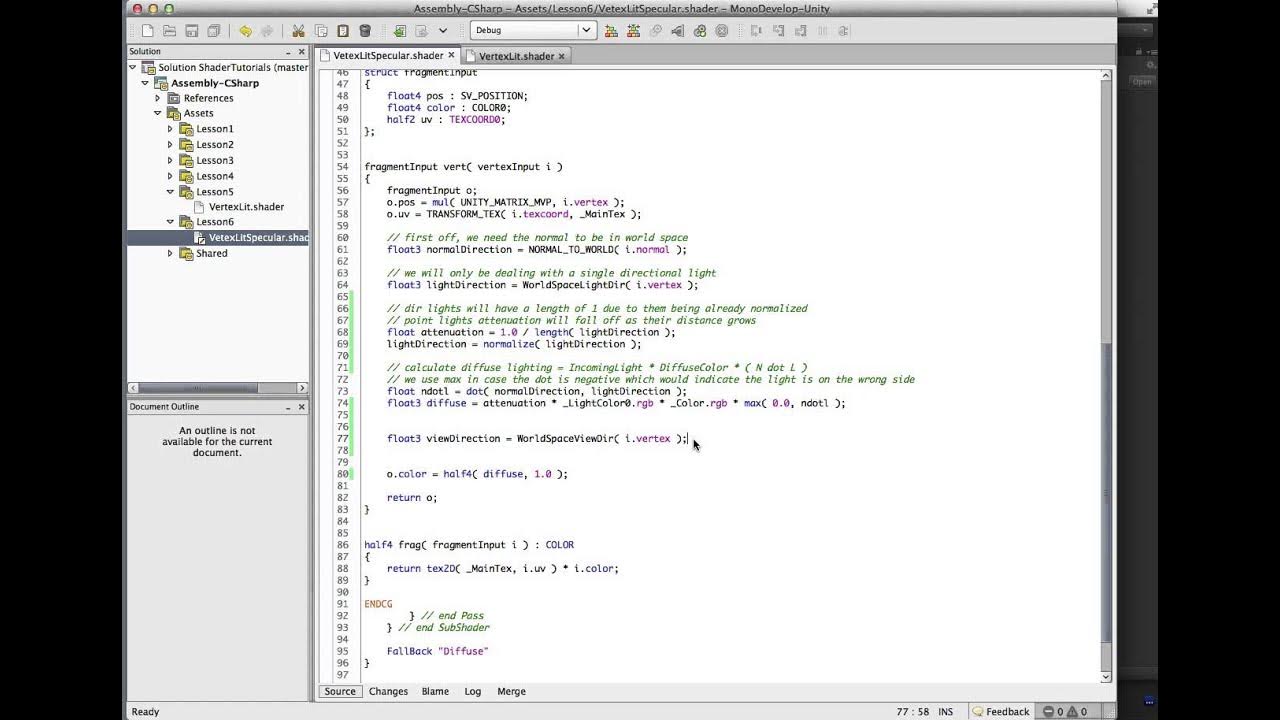Image resolution: width=1280 pixels, height=720 pixels.
Task: Collapse the Lesson6 folder
Action: (170, 222)
